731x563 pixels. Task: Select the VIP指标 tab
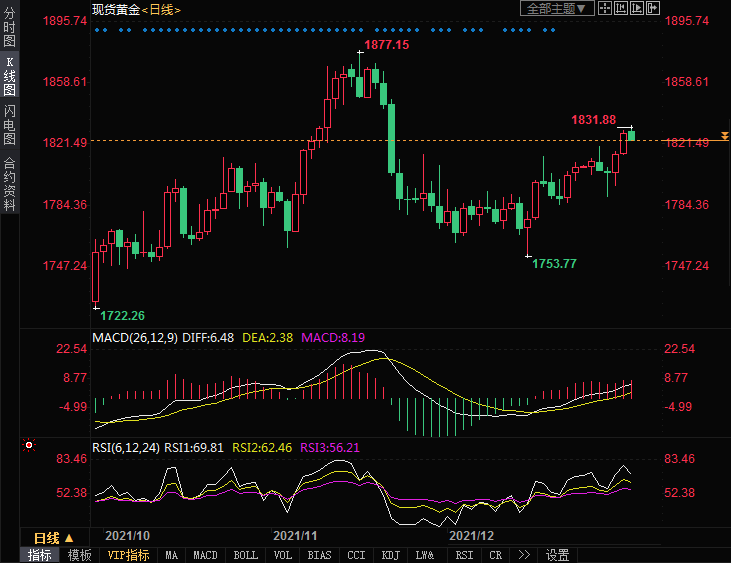128,555
